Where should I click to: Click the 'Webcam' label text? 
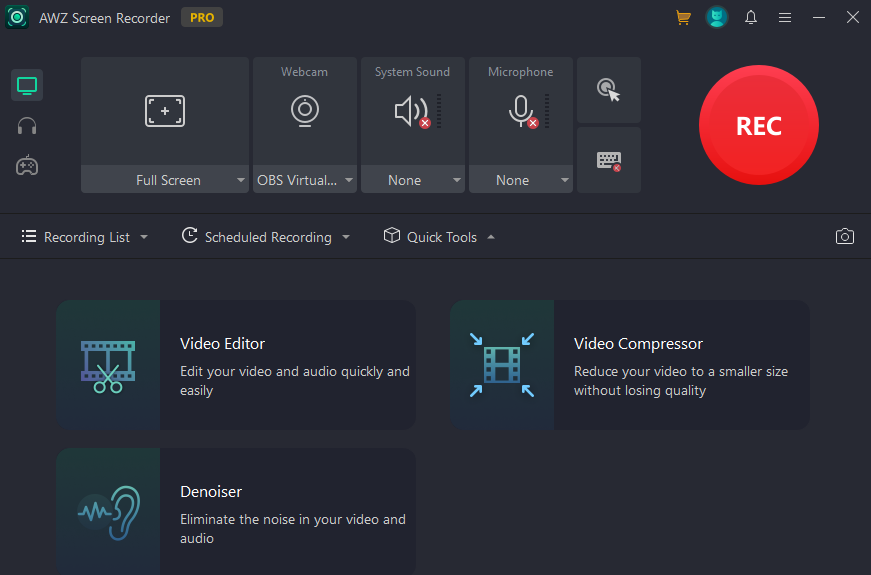pos(304,72)
